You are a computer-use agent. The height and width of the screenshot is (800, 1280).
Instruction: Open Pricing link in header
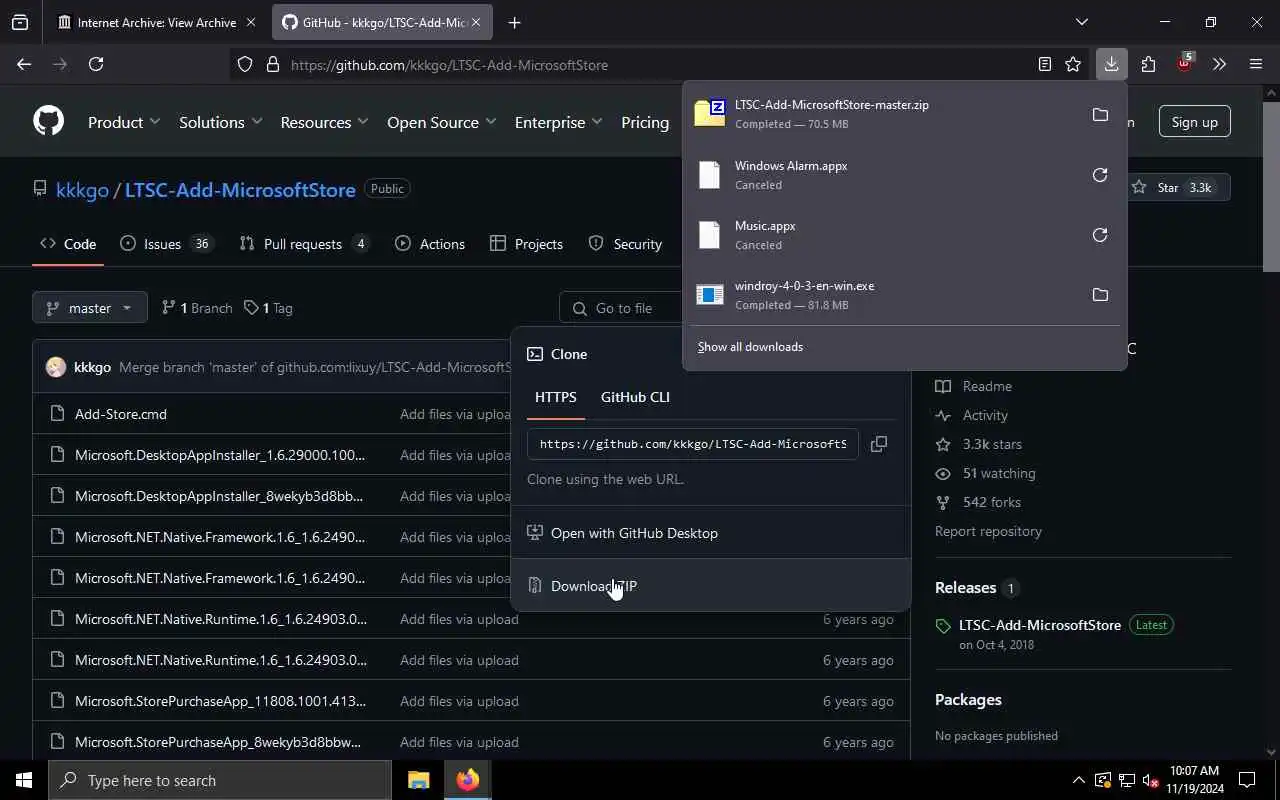click(x=645, y=122)
